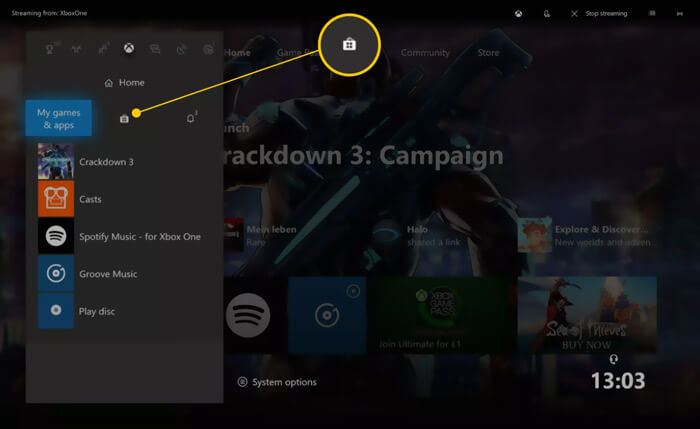This screenshot has width=700, height=429.
Task: Open the blue Groove Music dashboard tile
Action: (x=327, y=315)
